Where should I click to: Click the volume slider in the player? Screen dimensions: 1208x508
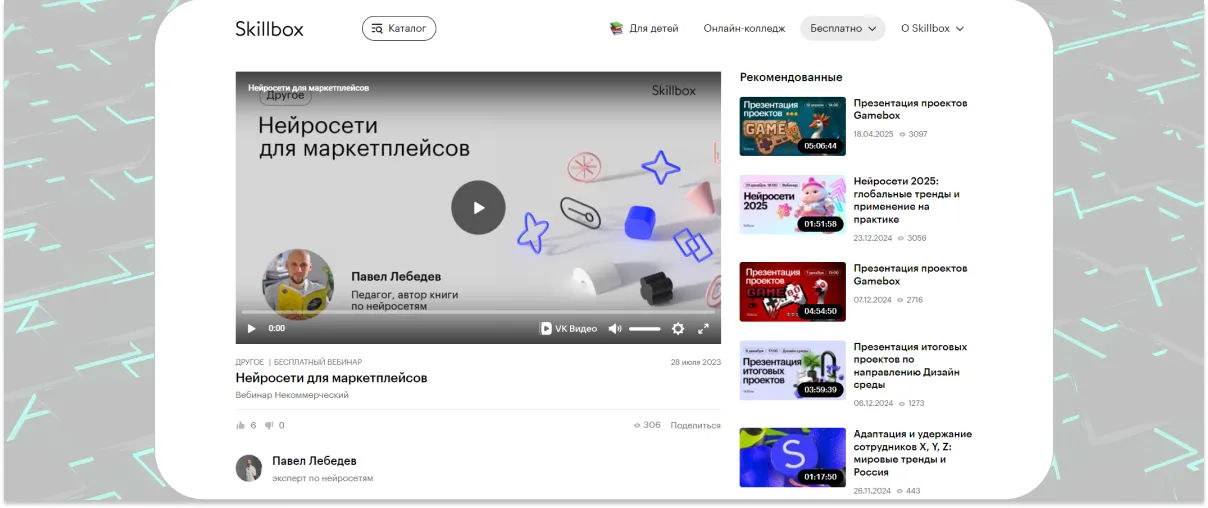(x=645, y=328)
